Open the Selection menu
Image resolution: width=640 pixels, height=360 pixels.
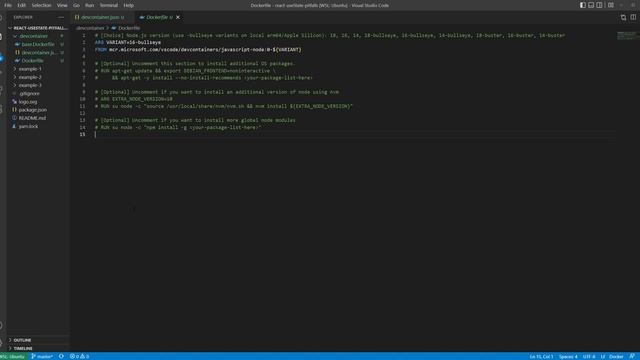[42, 5]
